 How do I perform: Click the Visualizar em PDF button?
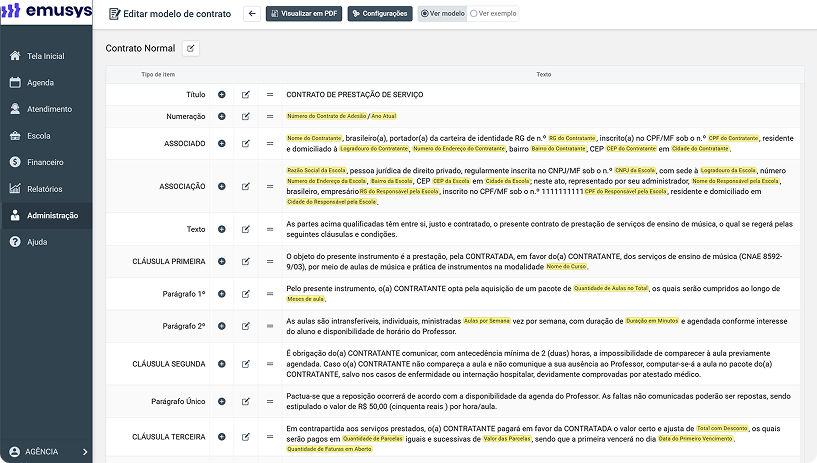pos(304,14)
